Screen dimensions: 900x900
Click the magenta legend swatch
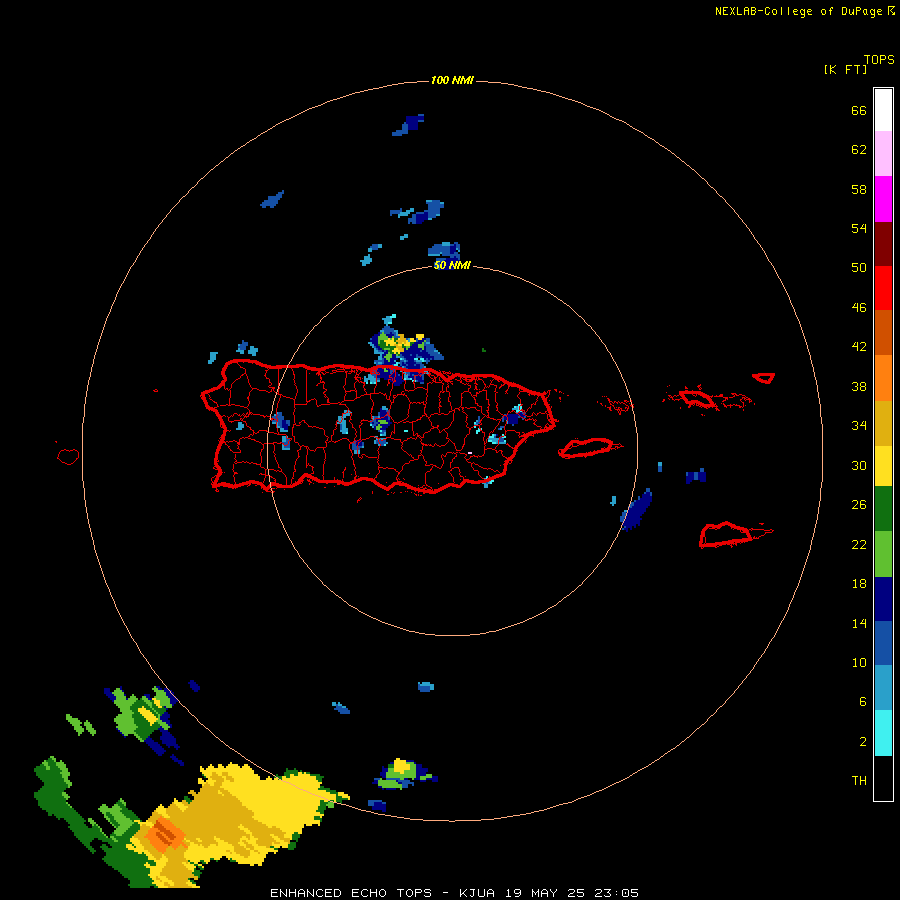(883, 199)
